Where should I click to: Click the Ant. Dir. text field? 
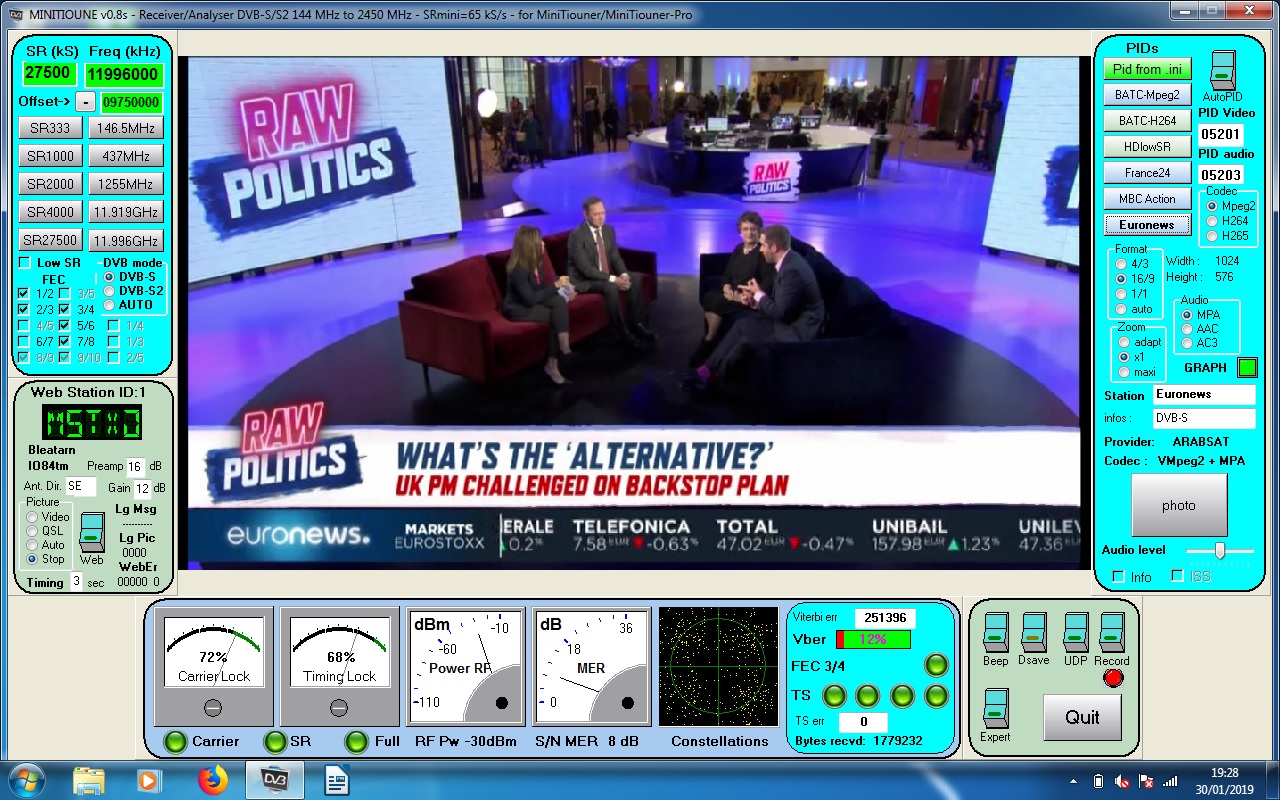(81, 486)
